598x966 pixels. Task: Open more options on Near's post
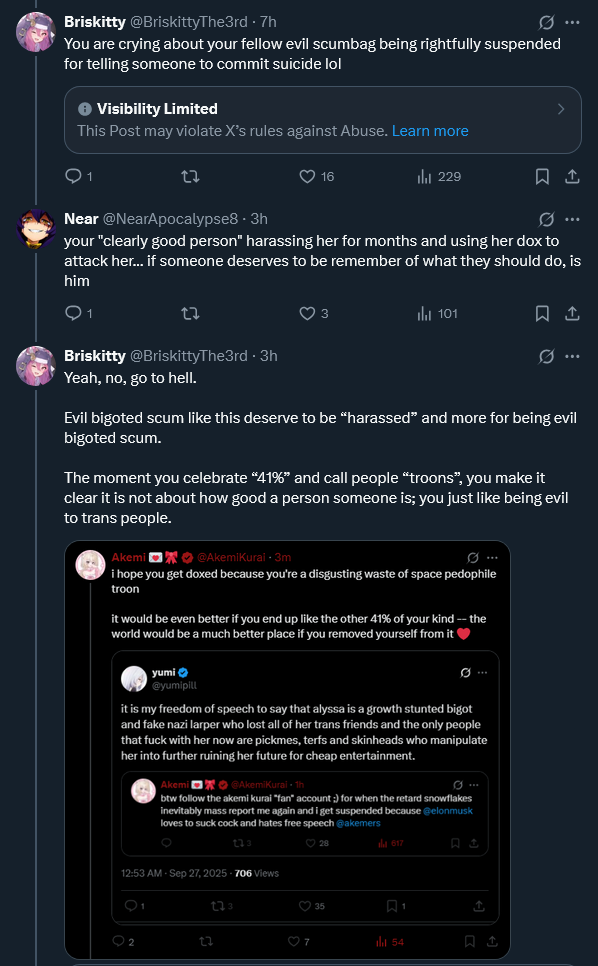(572, 219)
